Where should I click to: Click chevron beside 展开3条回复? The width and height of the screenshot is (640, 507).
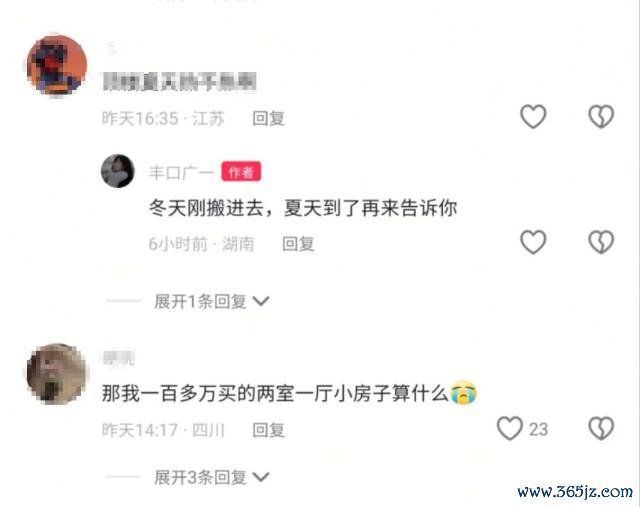[x=261, y=477]
